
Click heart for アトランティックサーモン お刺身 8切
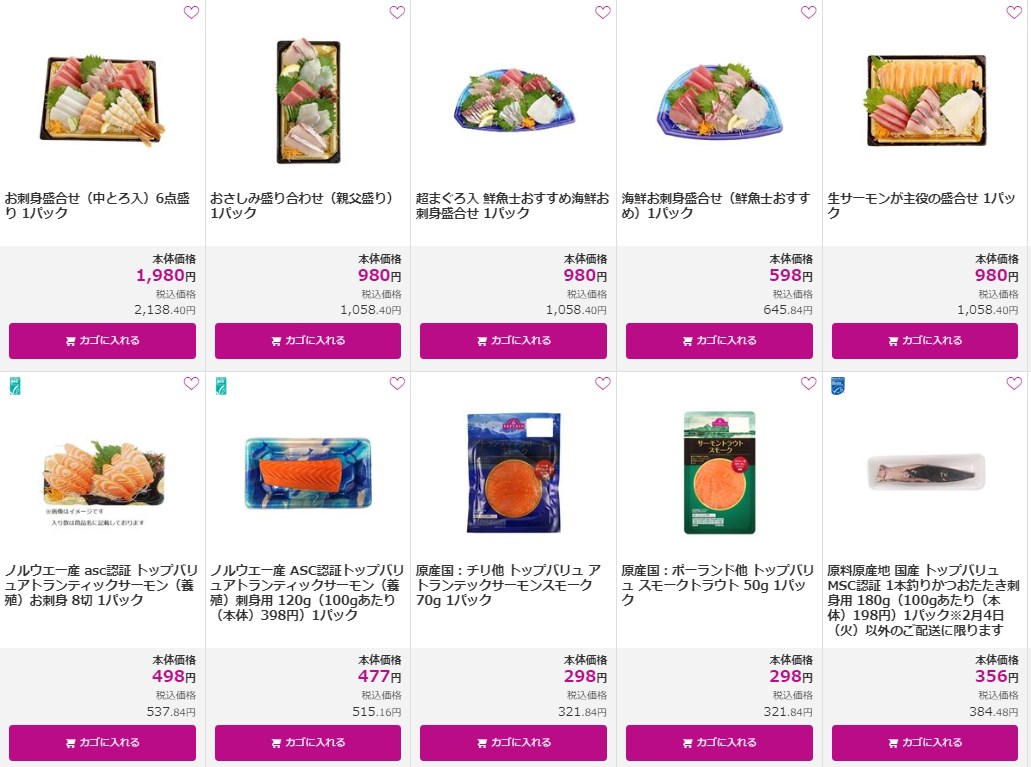[191, 384]
